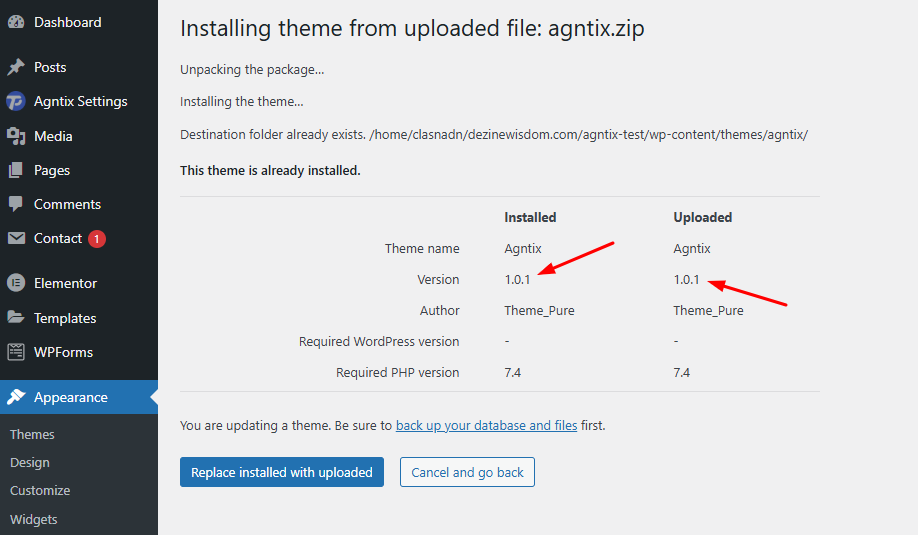Viewport: 918px width, 535px height.
Task: Select the Appearance menu label
Action: 71,397
